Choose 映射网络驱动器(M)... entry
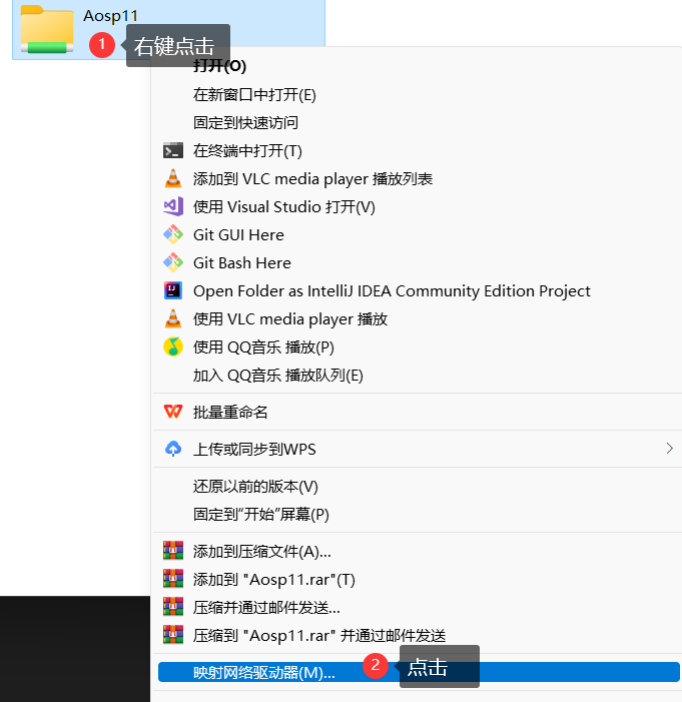 pyautogui.click(x=419, y=672)
